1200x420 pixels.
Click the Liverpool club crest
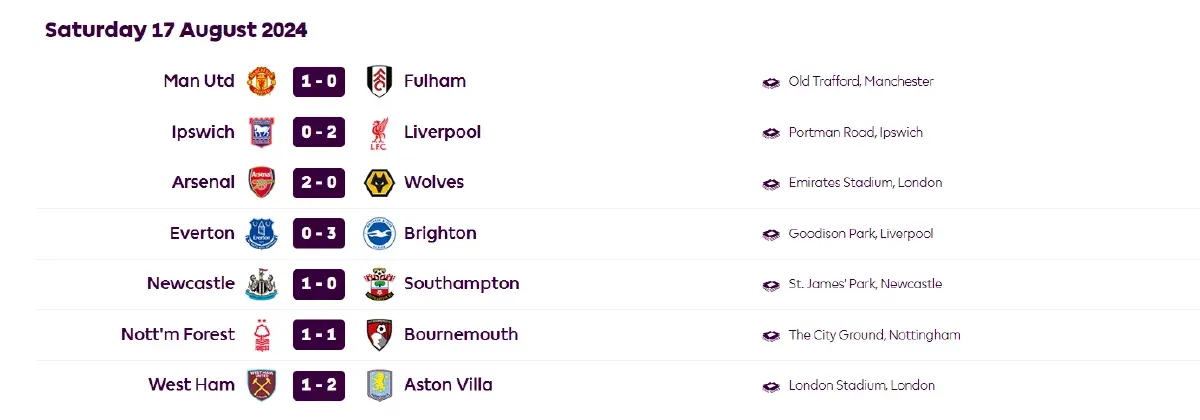[x=379, y=133]
